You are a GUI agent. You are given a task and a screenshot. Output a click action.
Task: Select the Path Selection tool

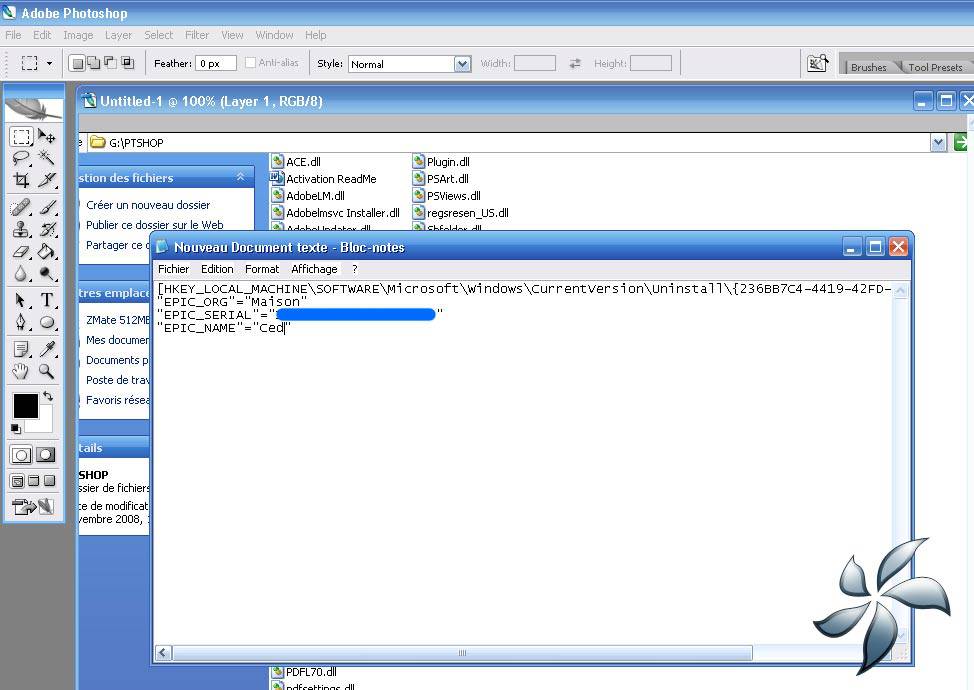click(x=21, y=301)
